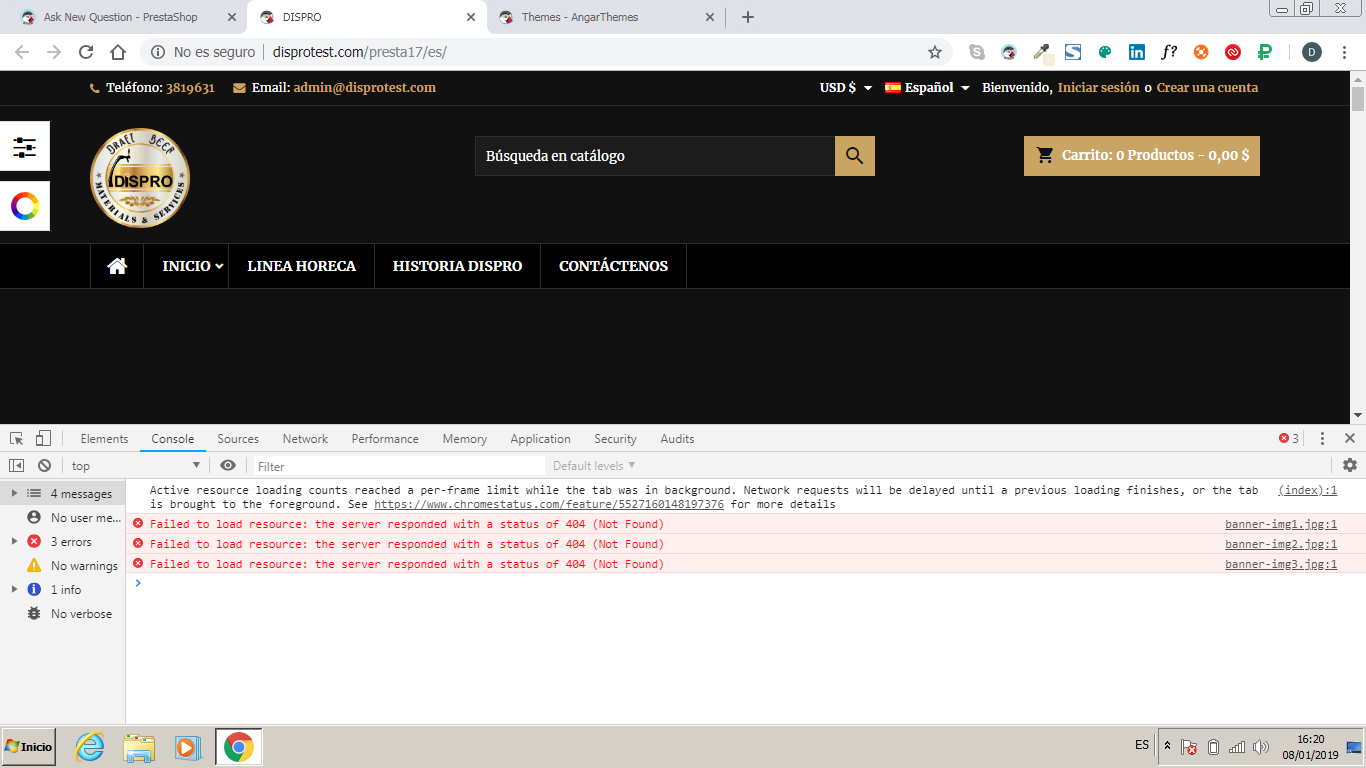Open Windows Media Player from taskbar

(187, 747)
